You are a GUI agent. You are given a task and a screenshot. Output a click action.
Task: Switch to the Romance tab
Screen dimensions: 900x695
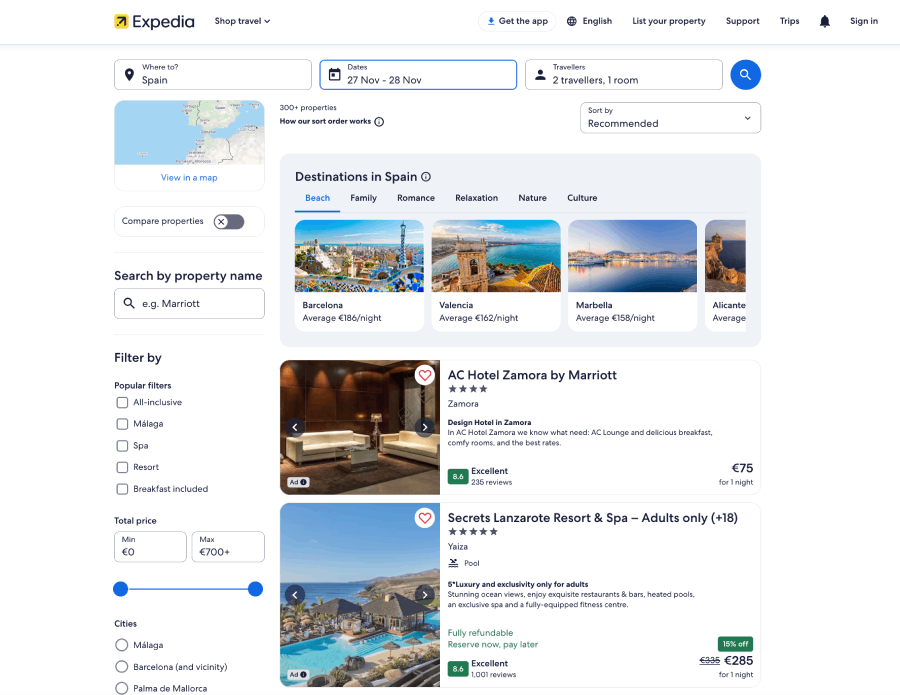[x=416, y=198]
